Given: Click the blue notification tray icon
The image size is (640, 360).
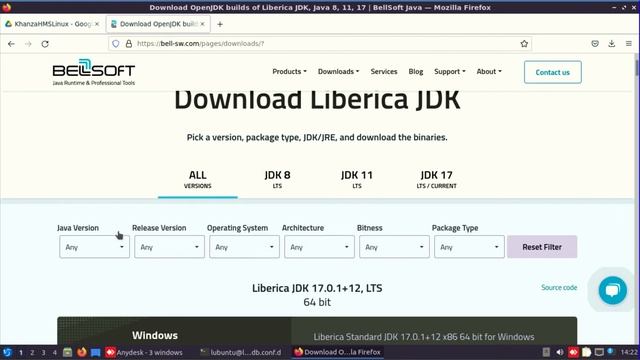Looking at the screenshot, I should 610,351.
